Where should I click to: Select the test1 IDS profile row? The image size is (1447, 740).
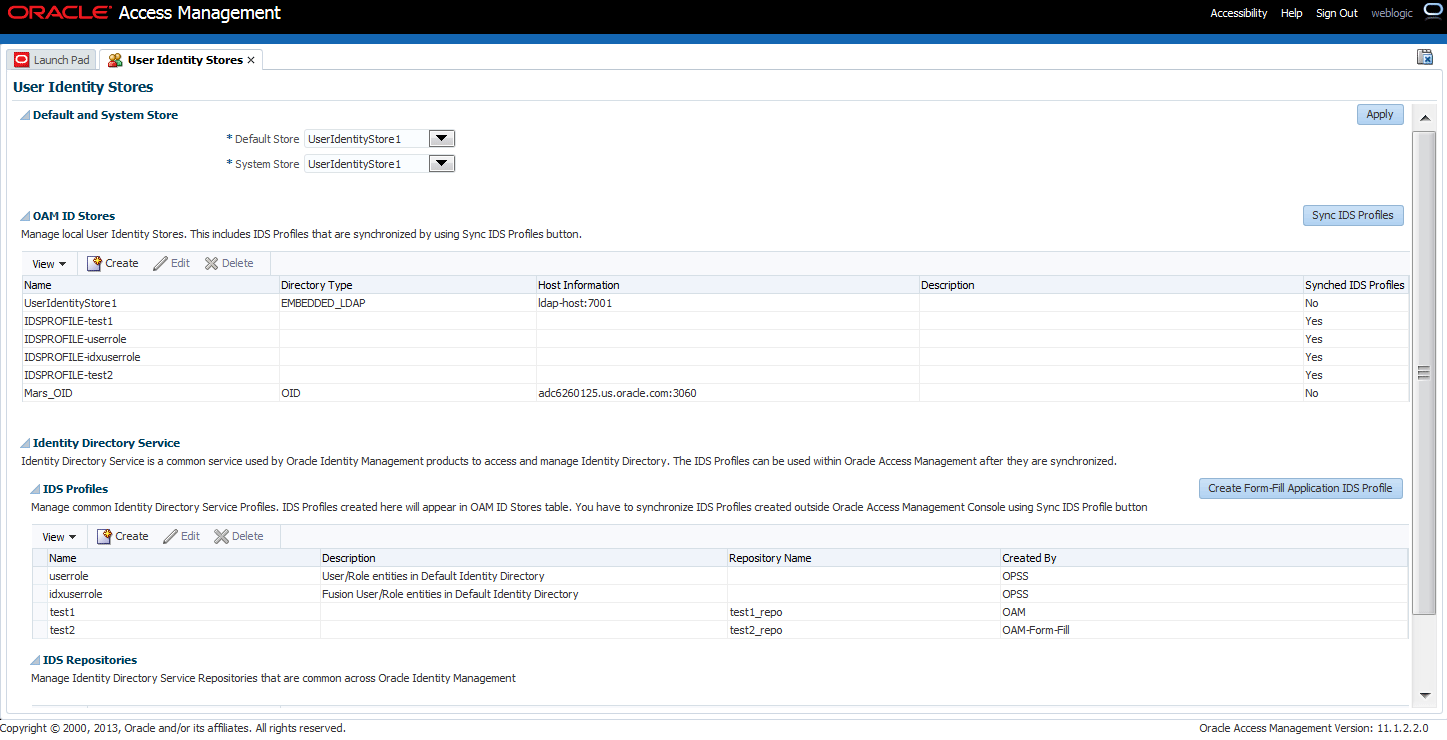720,612
